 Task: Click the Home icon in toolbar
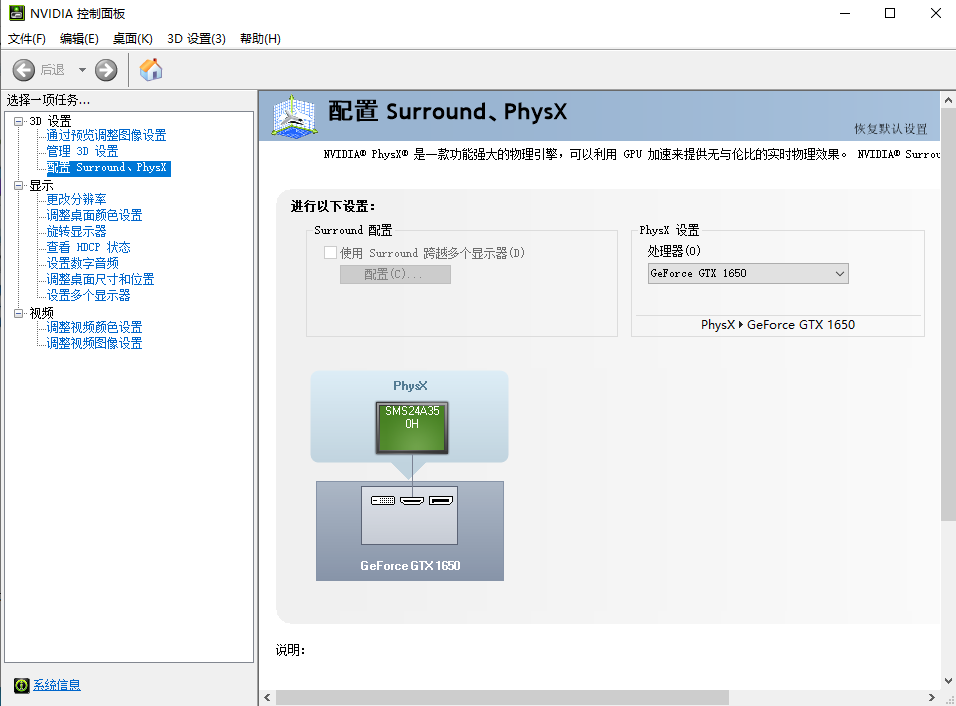[151, 70]
